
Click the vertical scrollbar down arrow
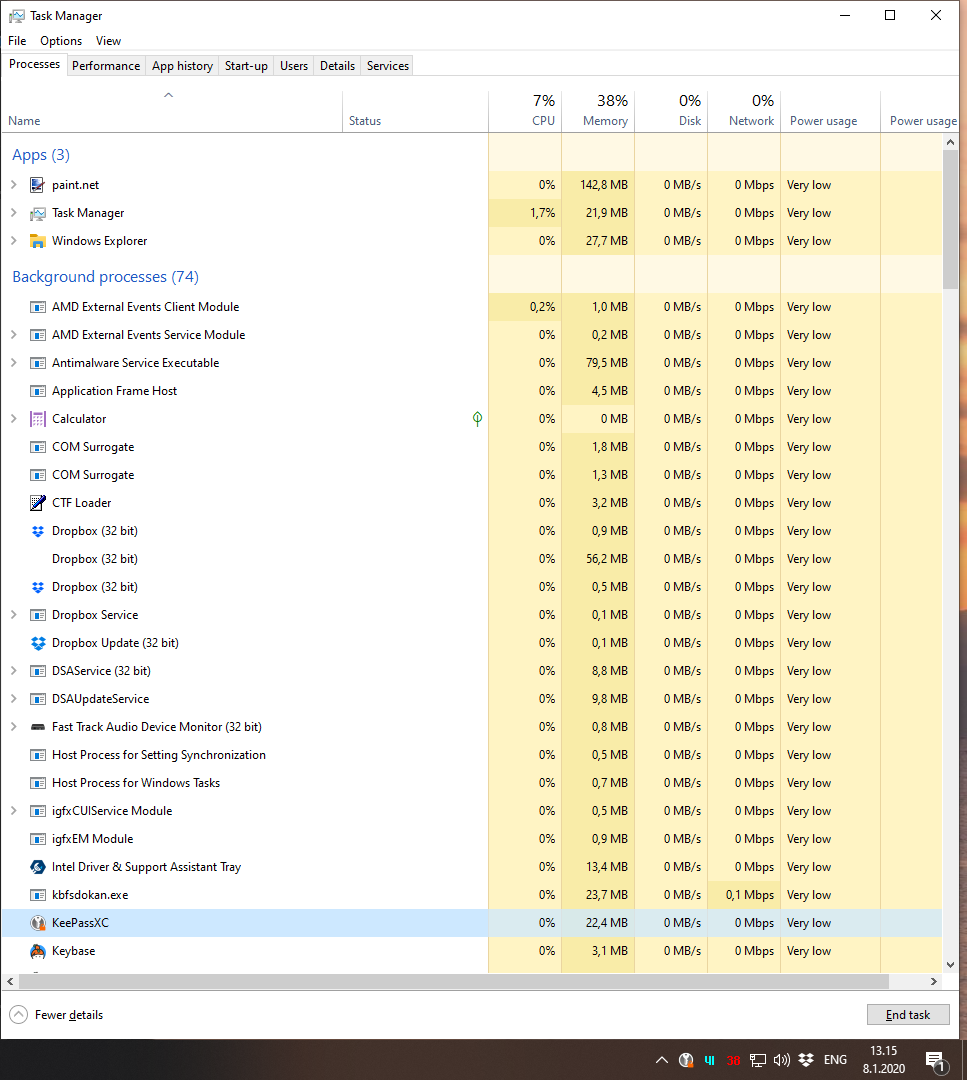[950, 965]
